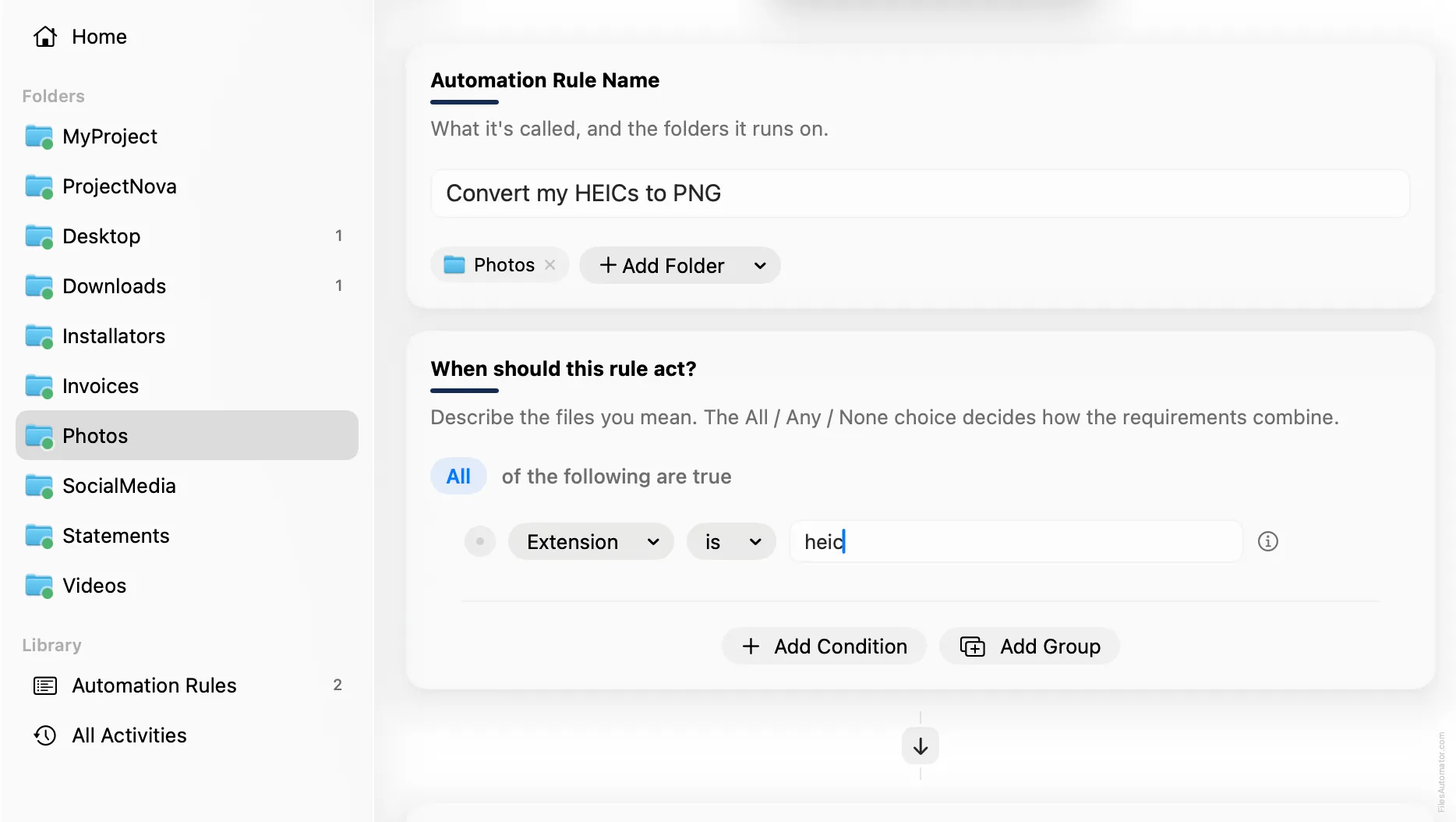Select the Installators folder label
The height and width of the screenshot is (822, 1456).
click(x=114, y=336)
